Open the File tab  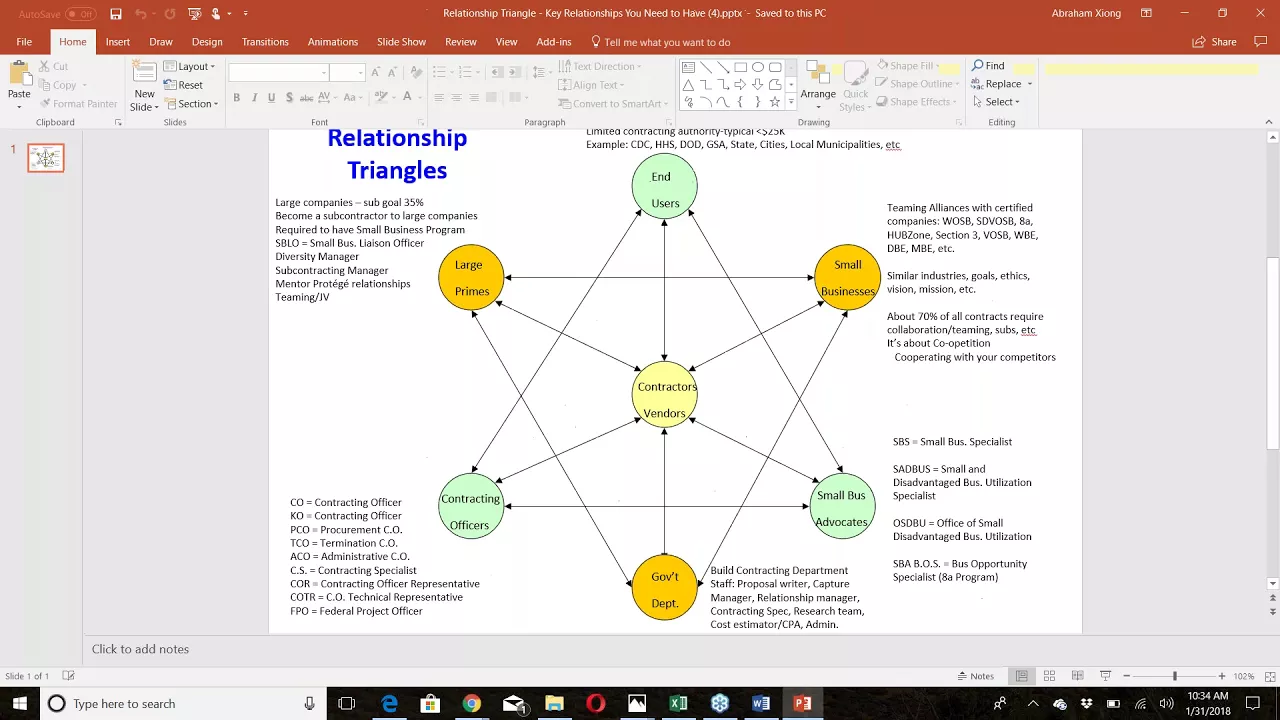pos(24,42)
